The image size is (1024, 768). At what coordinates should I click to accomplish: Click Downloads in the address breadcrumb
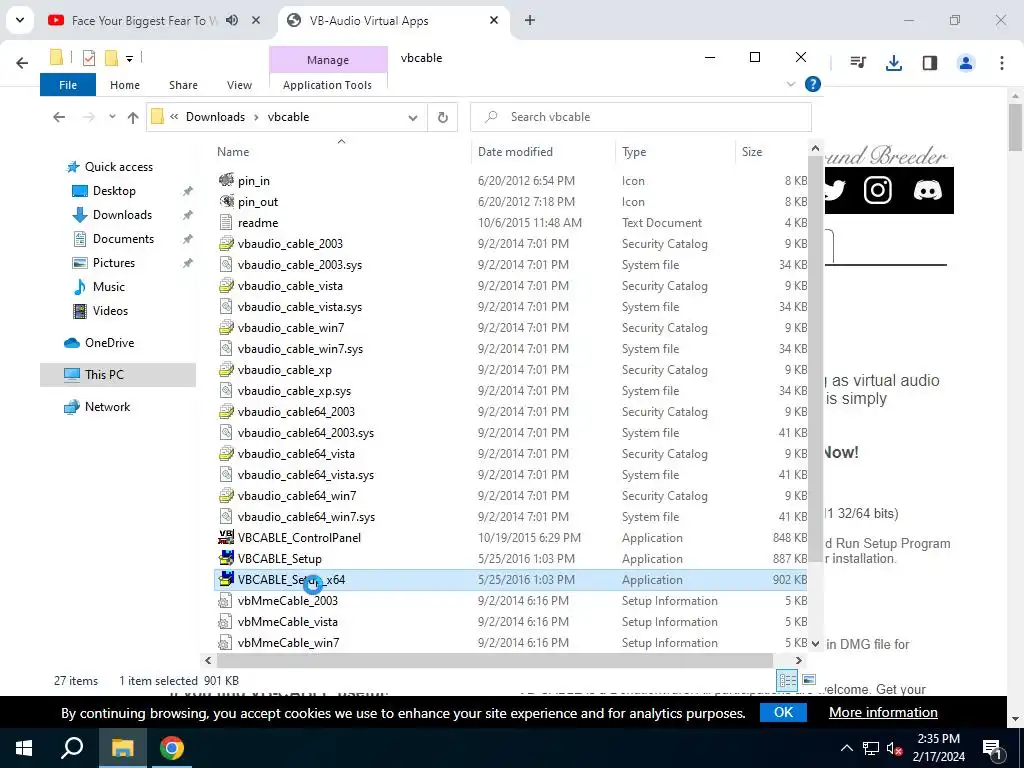[216, 117]
